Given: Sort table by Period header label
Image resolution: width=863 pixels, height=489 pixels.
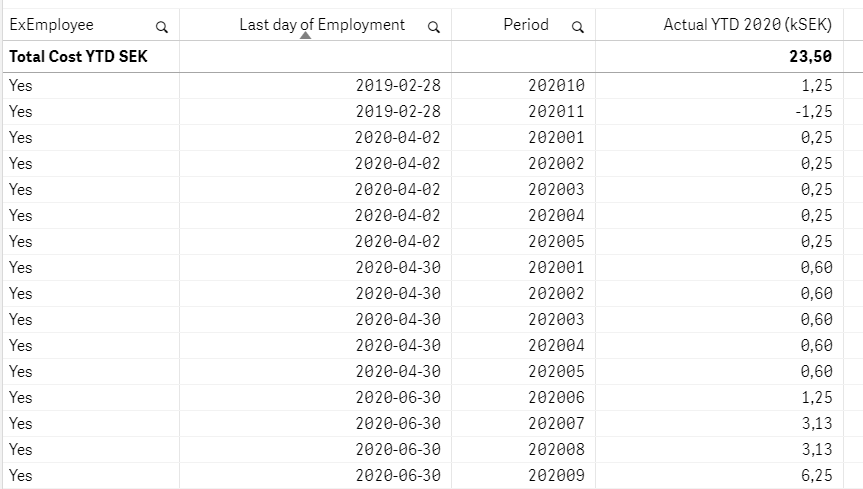Looking at the screenshot, I should coord(526,25).
